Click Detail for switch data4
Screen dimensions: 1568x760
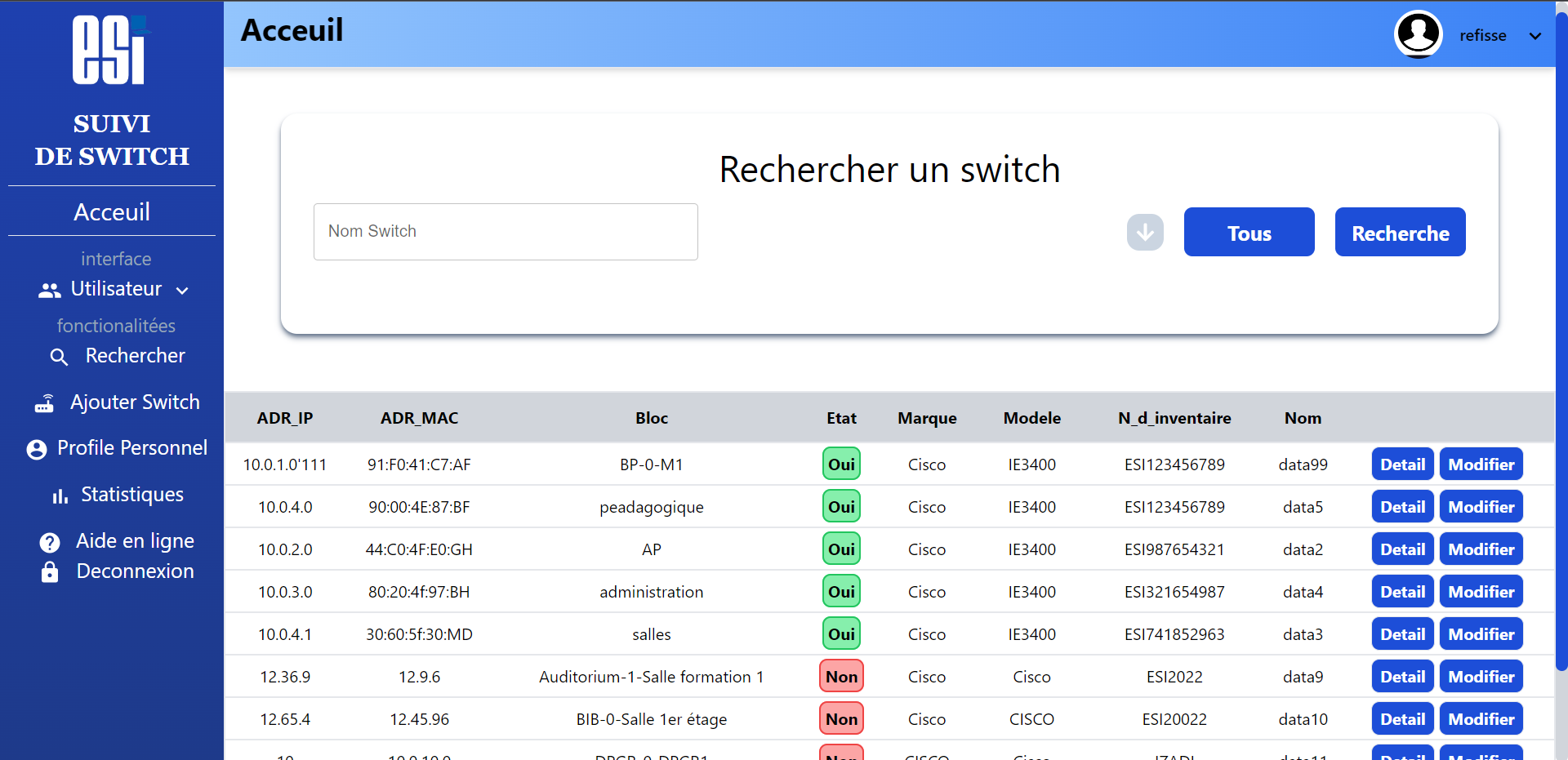[x=1401, y=591]
